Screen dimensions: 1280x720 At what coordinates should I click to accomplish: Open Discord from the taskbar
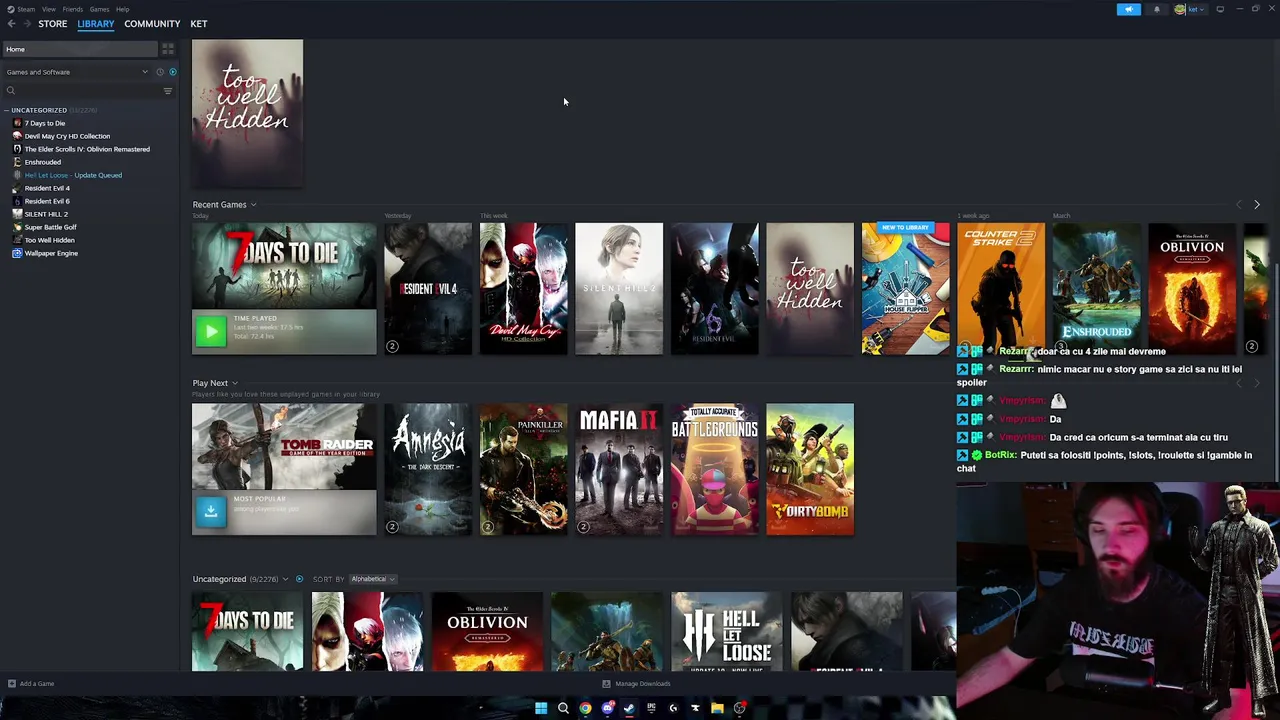(607, 708)
